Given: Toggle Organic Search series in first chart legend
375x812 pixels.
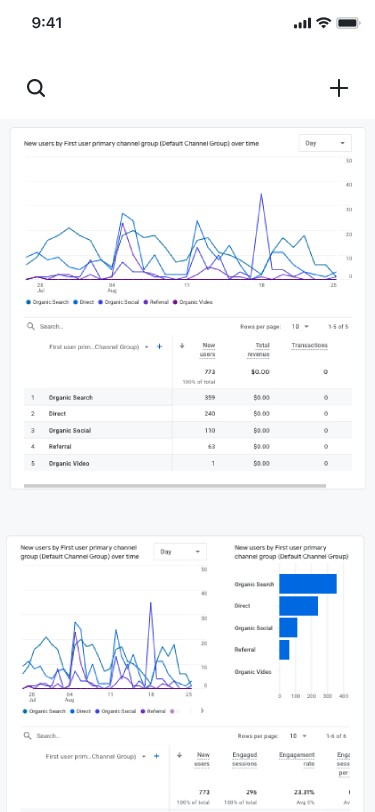Looking at the screenshot, I should point(47,302).
